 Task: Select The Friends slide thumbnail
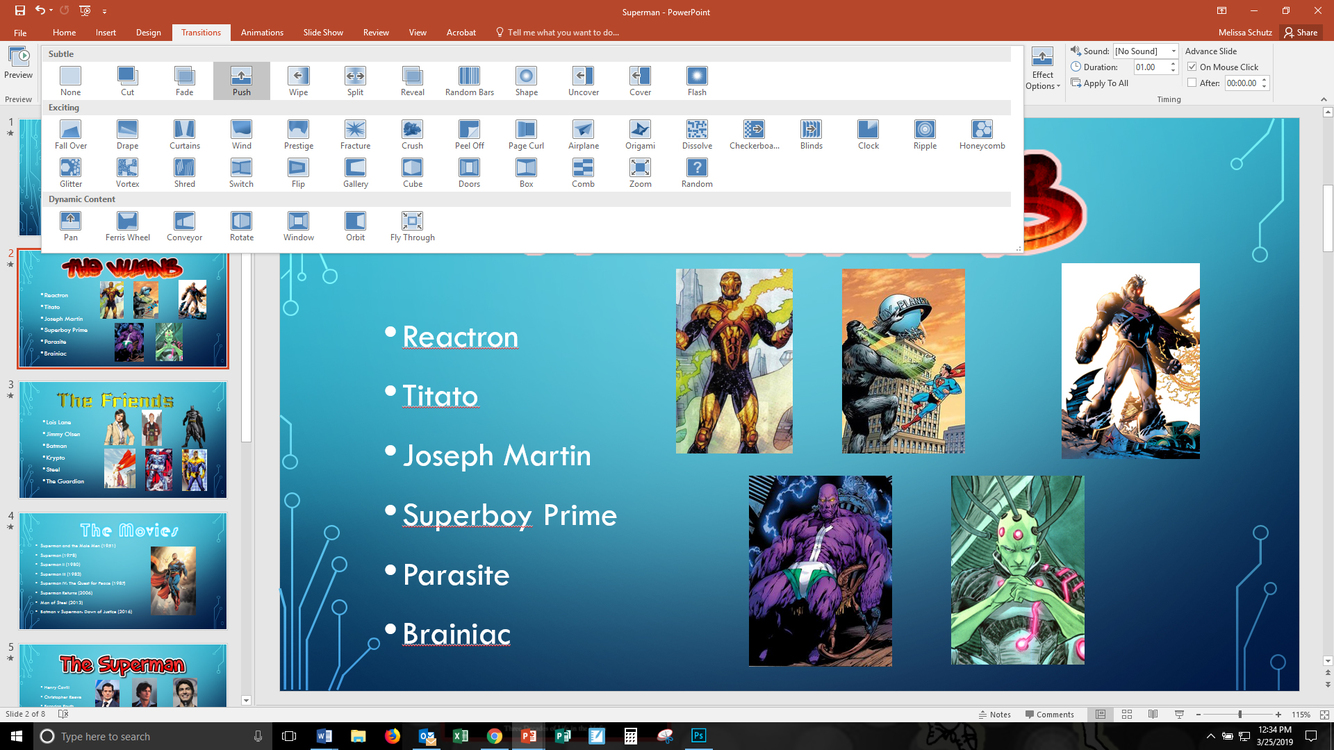[122, 440]
